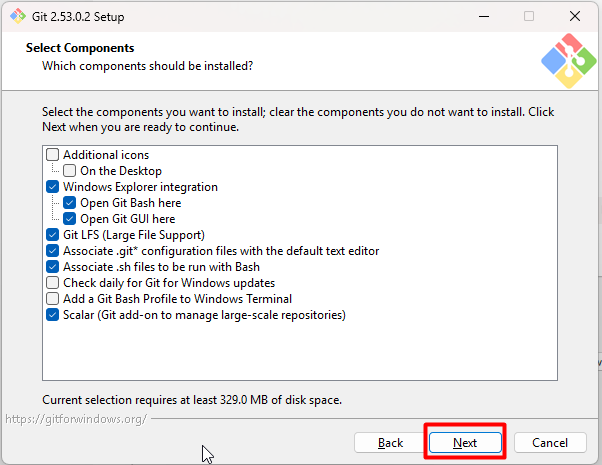Minimize the Git Setup window
Image resolution: width=602 pixels, height=465 pixels.
pyautogui.click(x=484, y=17)
